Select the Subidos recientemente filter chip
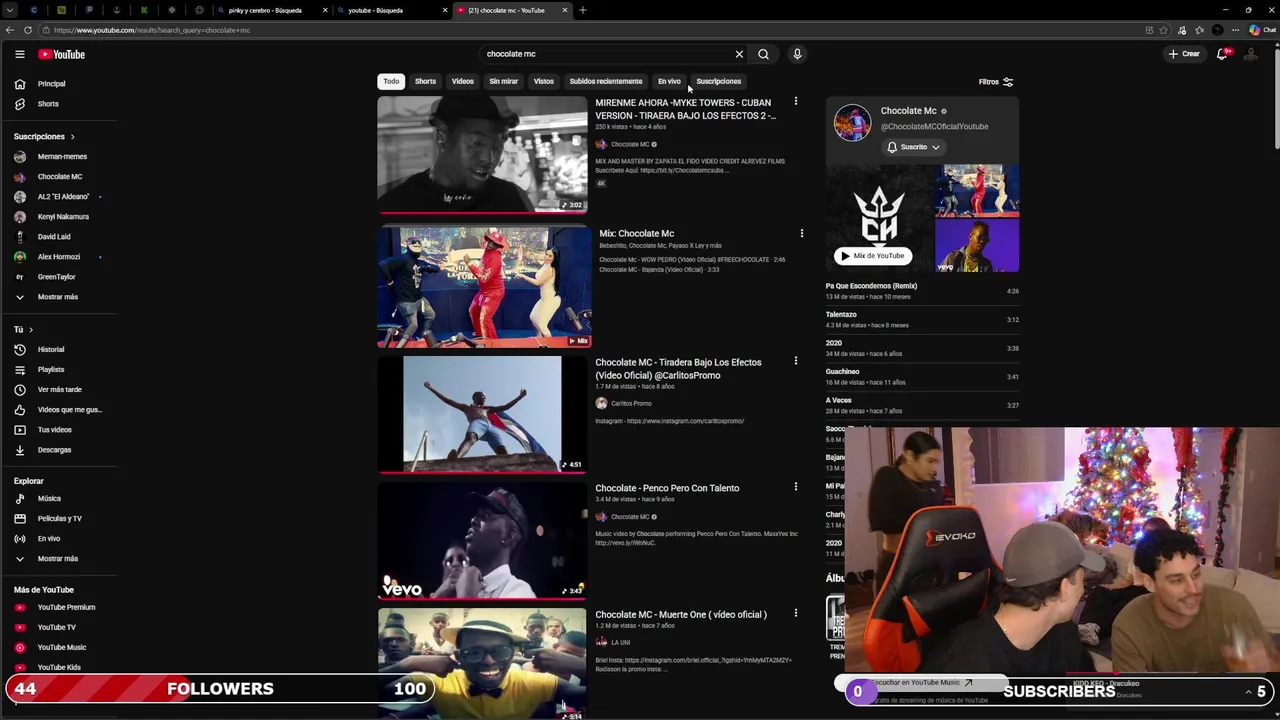 click(606, 81)
